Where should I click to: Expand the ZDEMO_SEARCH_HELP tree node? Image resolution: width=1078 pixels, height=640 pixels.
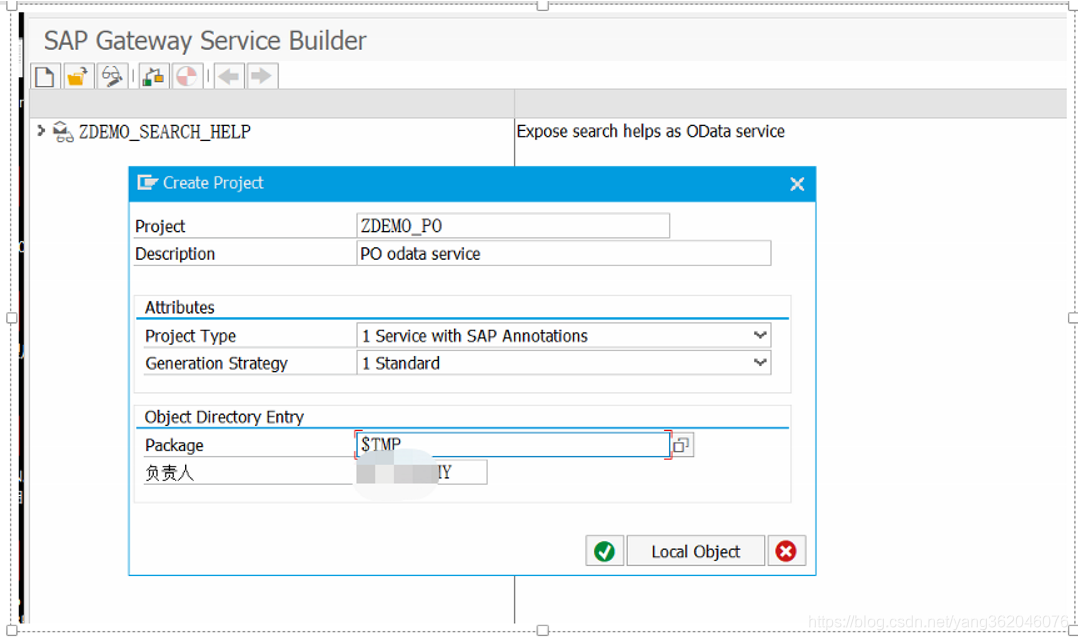pos(41,130)
